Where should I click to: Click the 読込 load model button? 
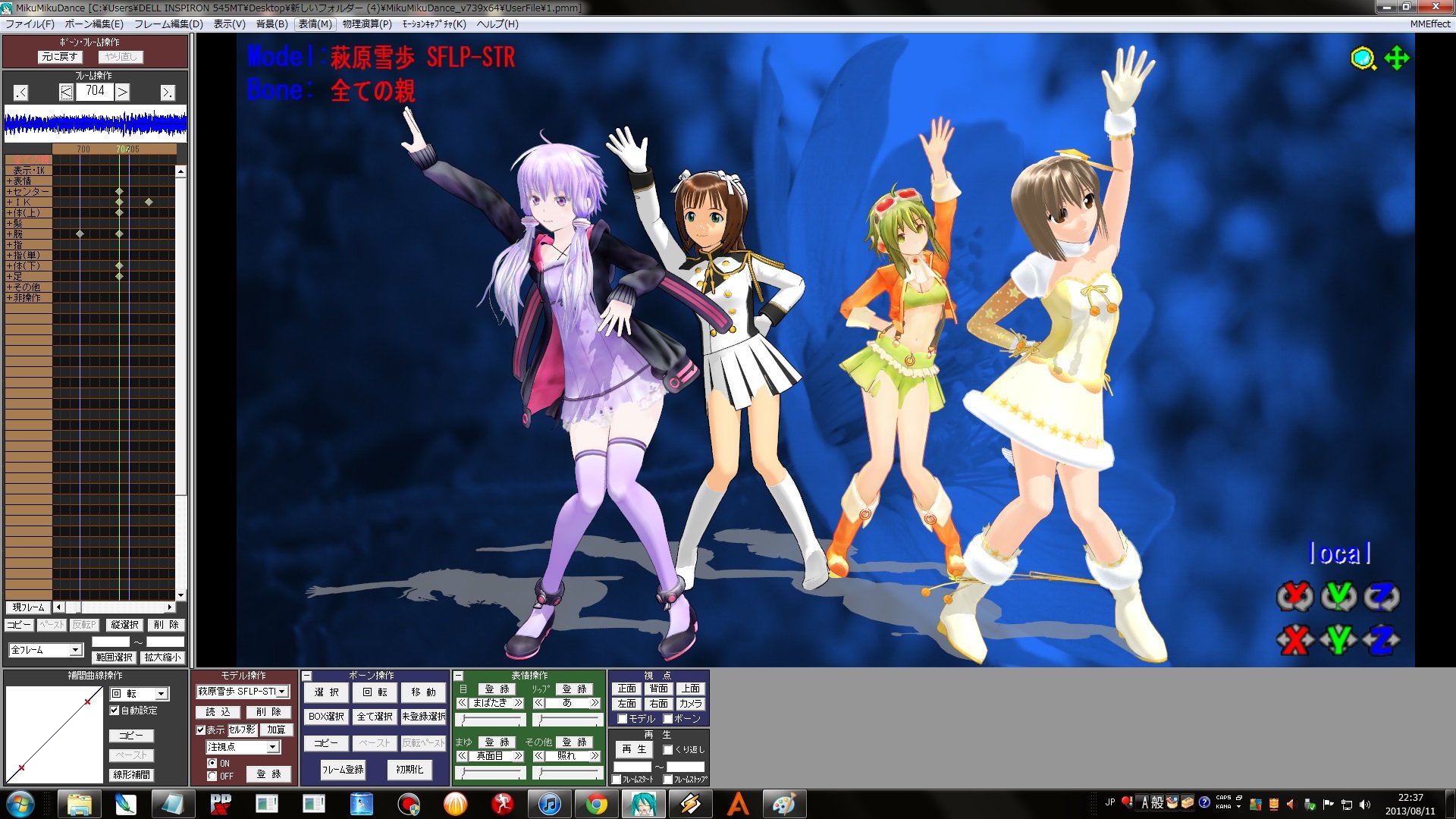click(218, 712)
